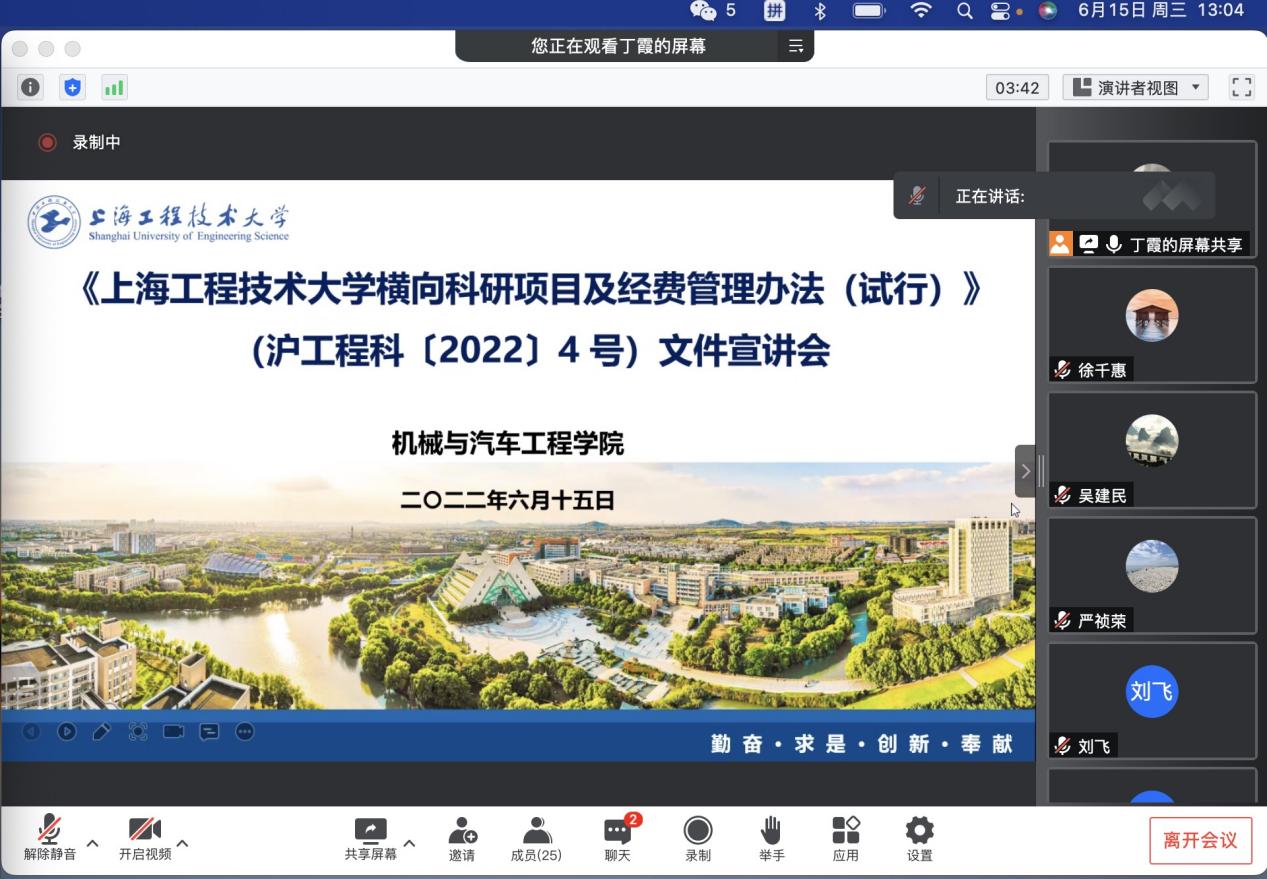Click the meeting info icon
Screen dimensions: 1267x879
(x=30, y=88)
